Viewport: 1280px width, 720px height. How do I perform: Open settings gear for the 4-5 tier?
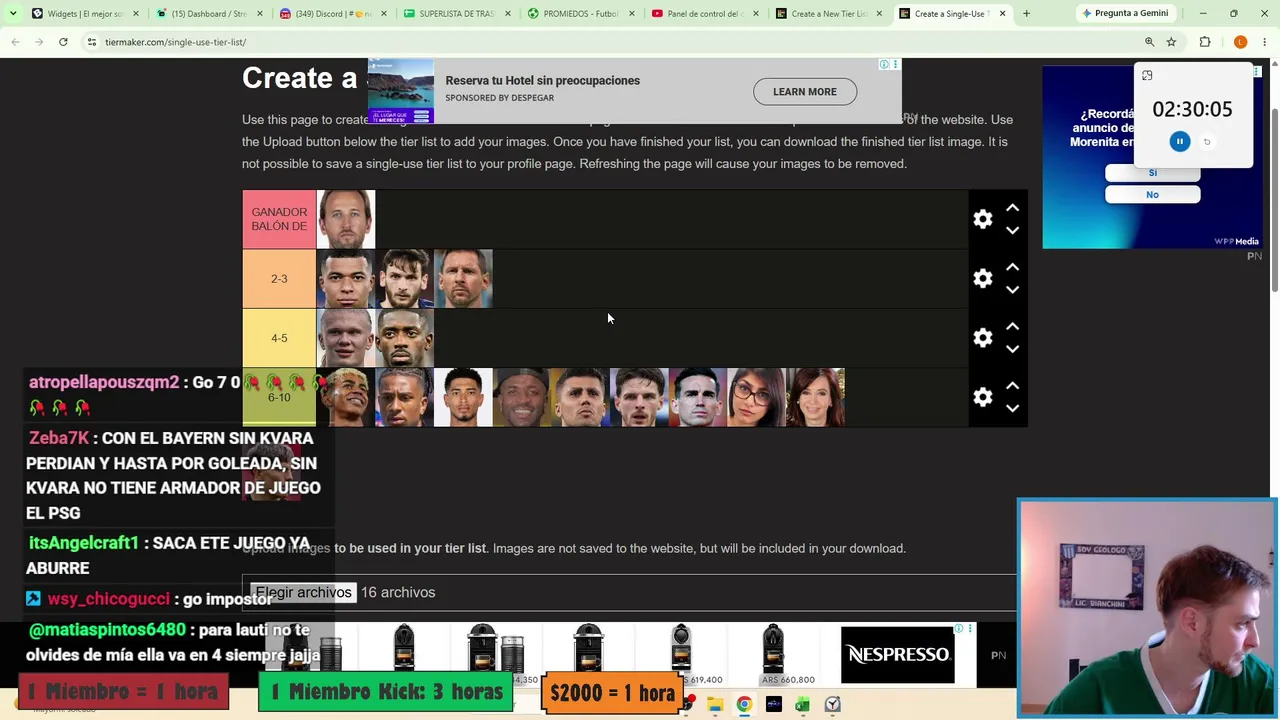(x=983, y=338)
